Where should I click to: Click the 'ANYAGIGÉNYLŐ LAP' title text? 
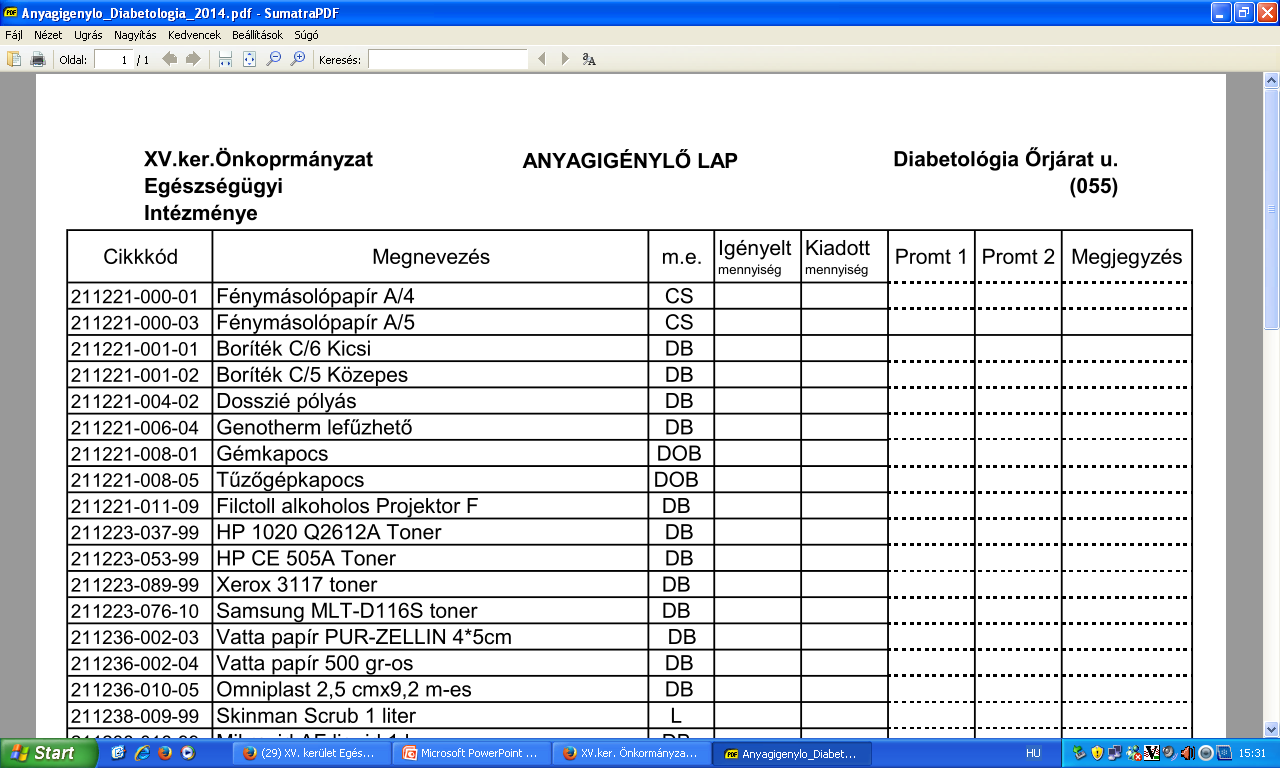tap(630, 161)
